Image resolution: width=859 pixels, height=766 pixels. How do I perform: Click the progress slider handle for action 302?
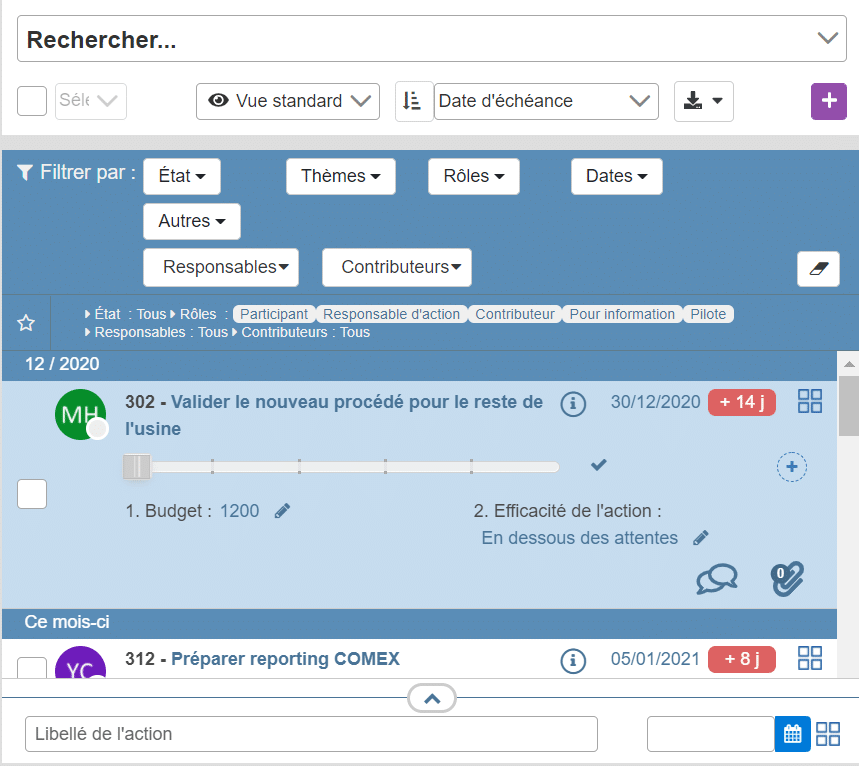click(x=137, y=466)
